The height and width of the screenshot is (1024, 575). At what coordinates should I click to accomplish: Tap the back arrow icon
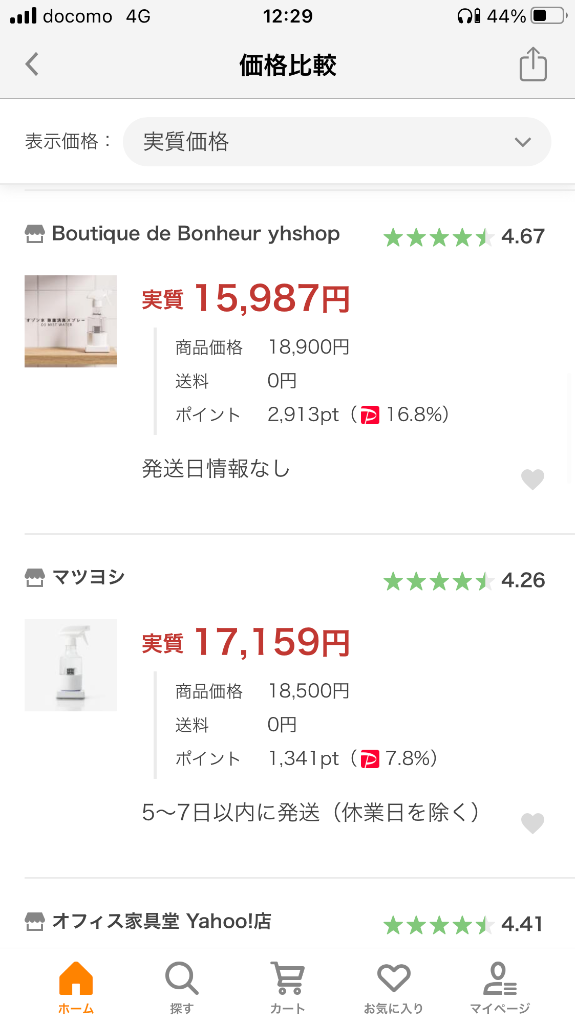(x=32, y=65)
